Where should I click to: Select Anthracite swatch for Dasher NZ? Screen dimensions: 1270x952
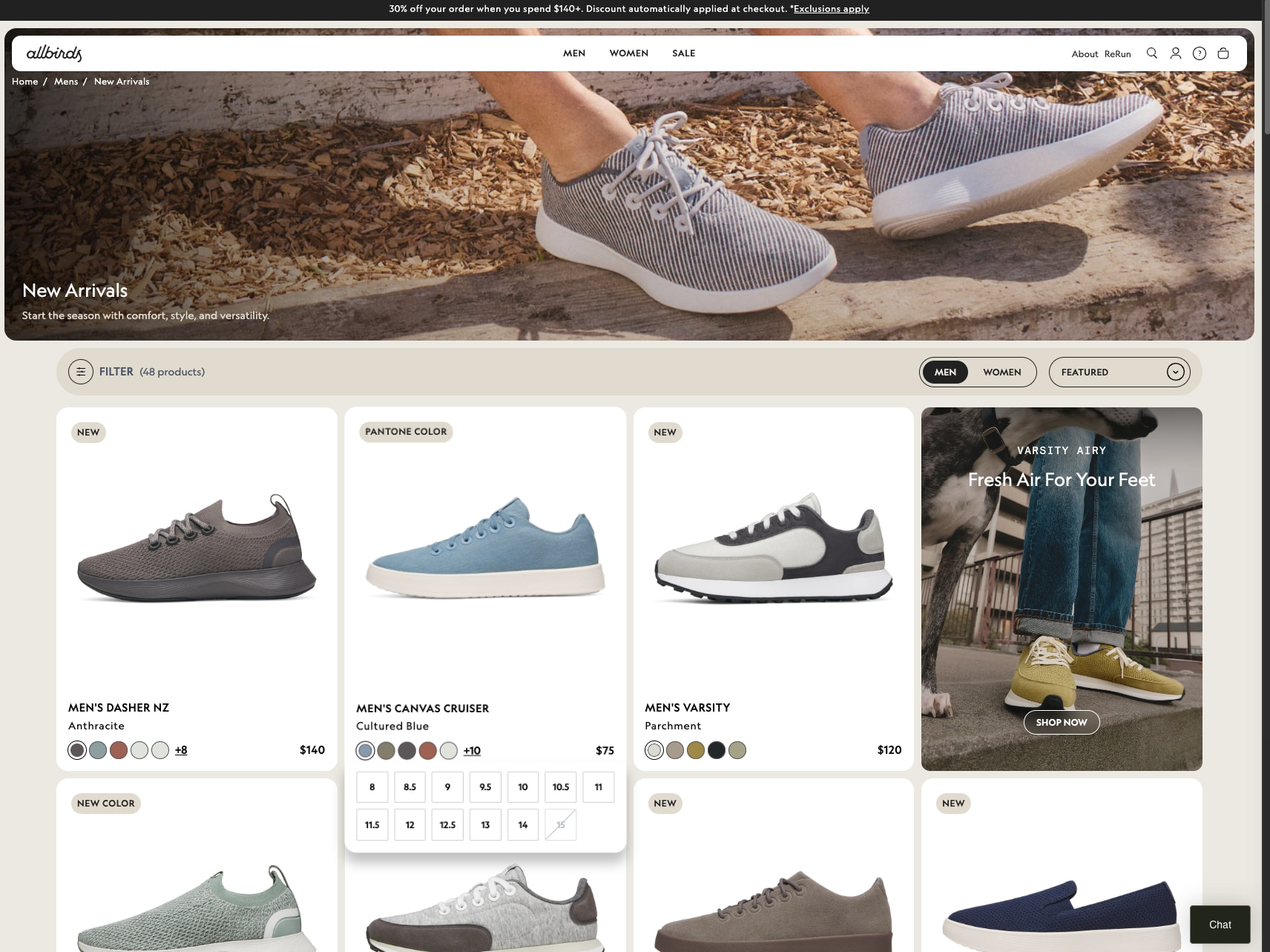(x=77, y=750)
